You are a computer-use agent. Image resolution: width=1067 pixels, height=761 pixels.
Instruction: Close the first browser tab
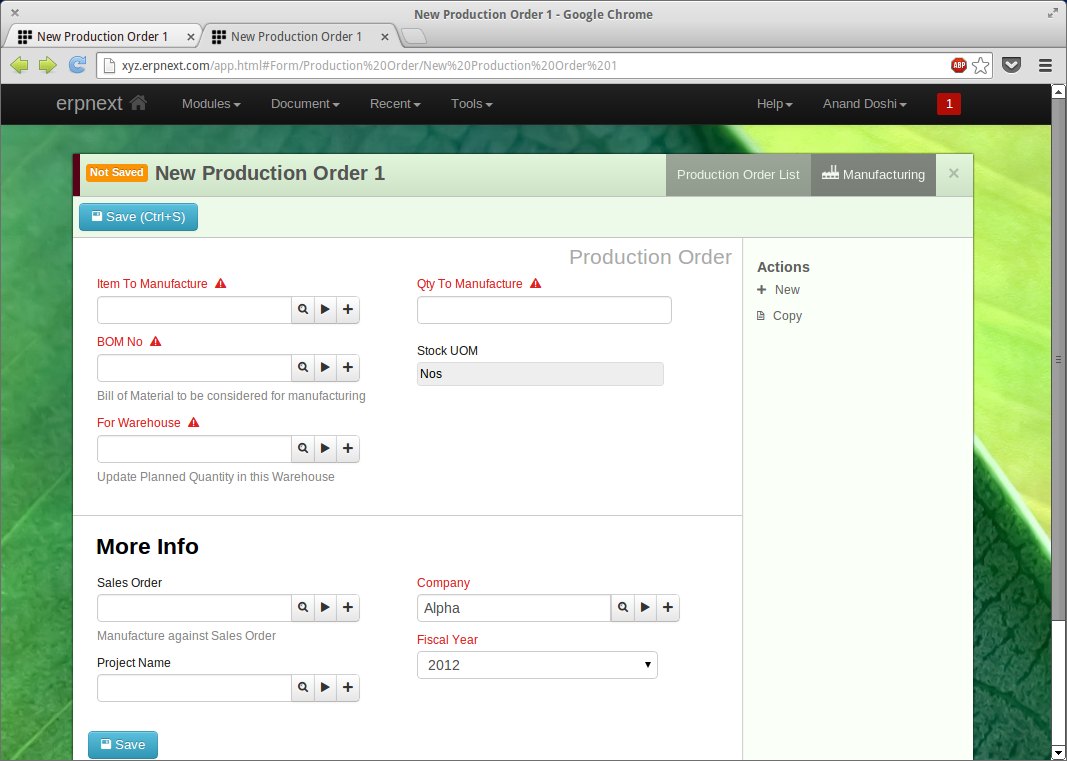coord(191,37)
